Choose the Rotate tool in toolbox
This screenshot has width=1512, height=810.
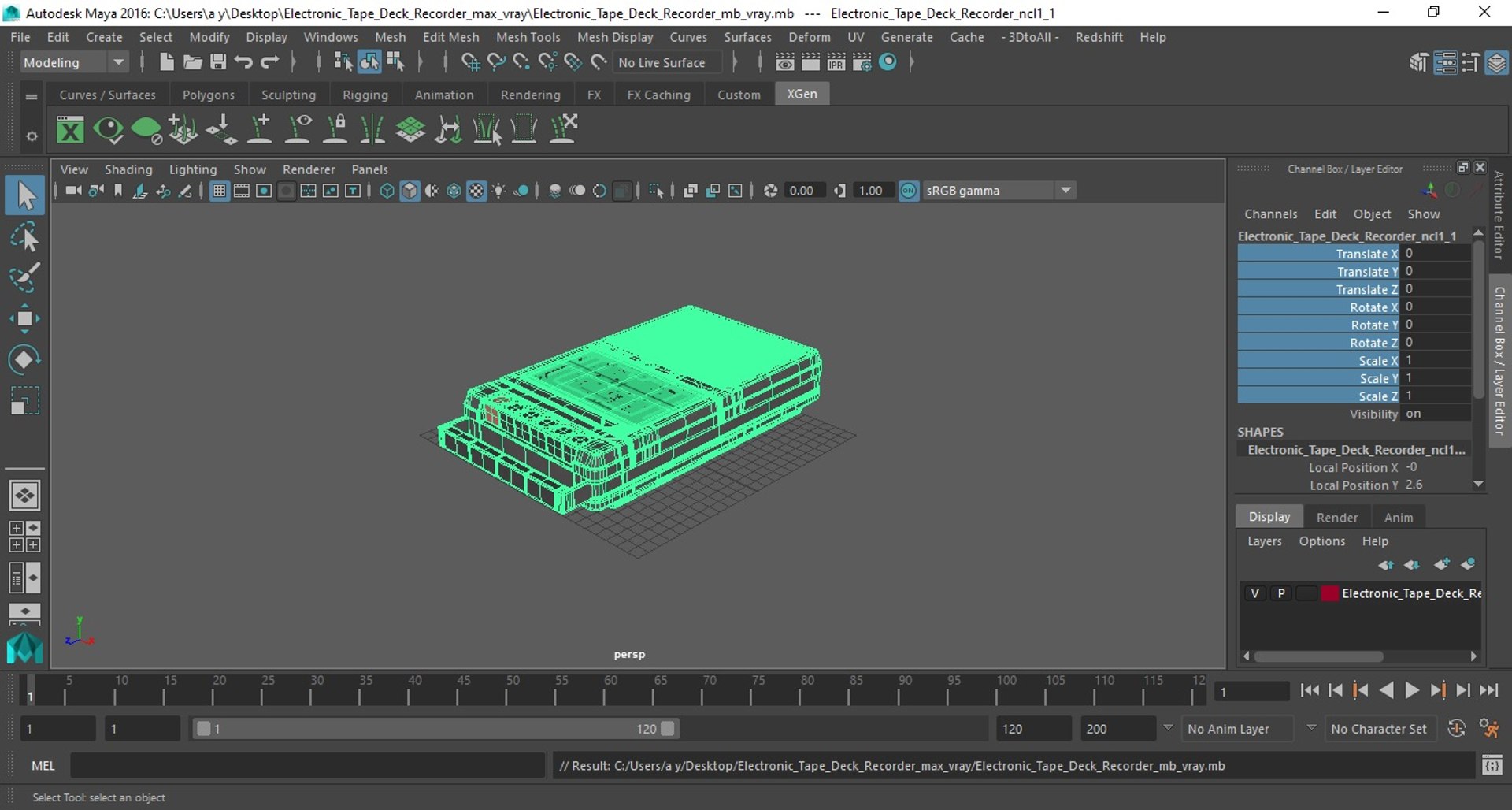tap(24, 359)
